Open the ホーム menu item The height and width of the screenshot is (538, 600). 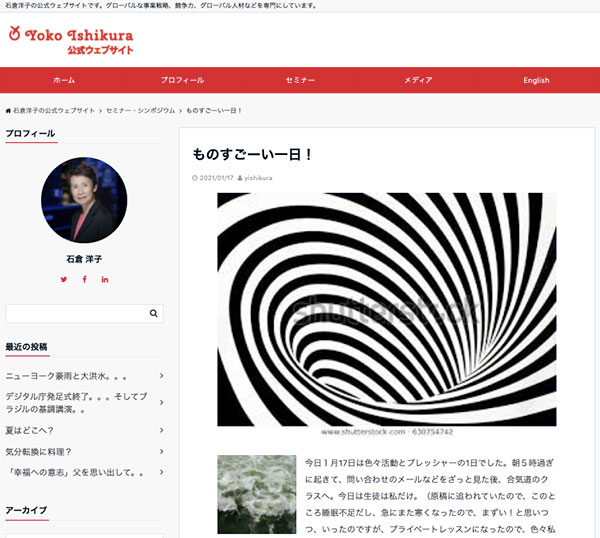click(64, 80)
